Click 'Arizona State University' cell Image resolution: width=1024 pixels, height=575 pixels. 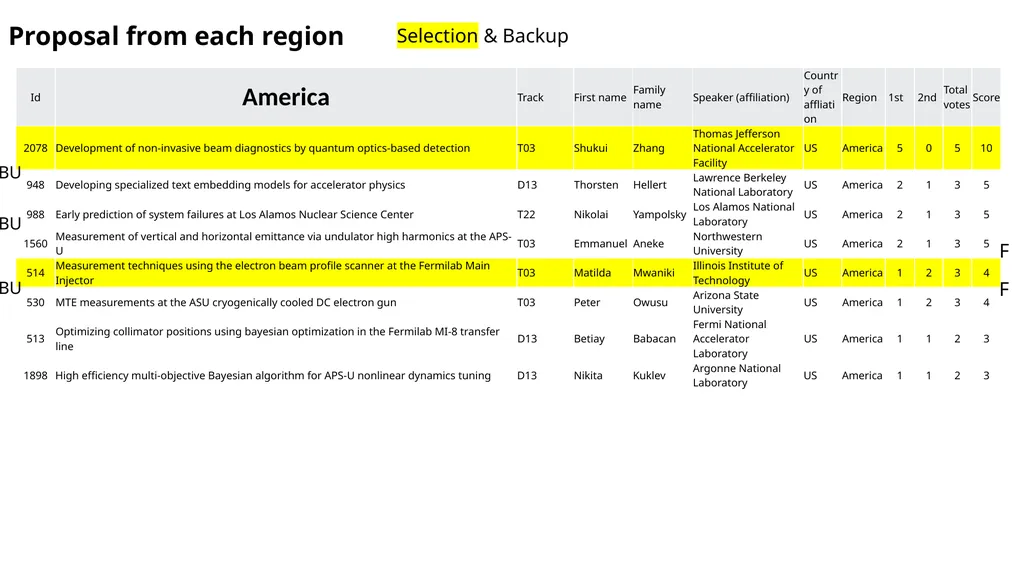click(x=726, y=303)
